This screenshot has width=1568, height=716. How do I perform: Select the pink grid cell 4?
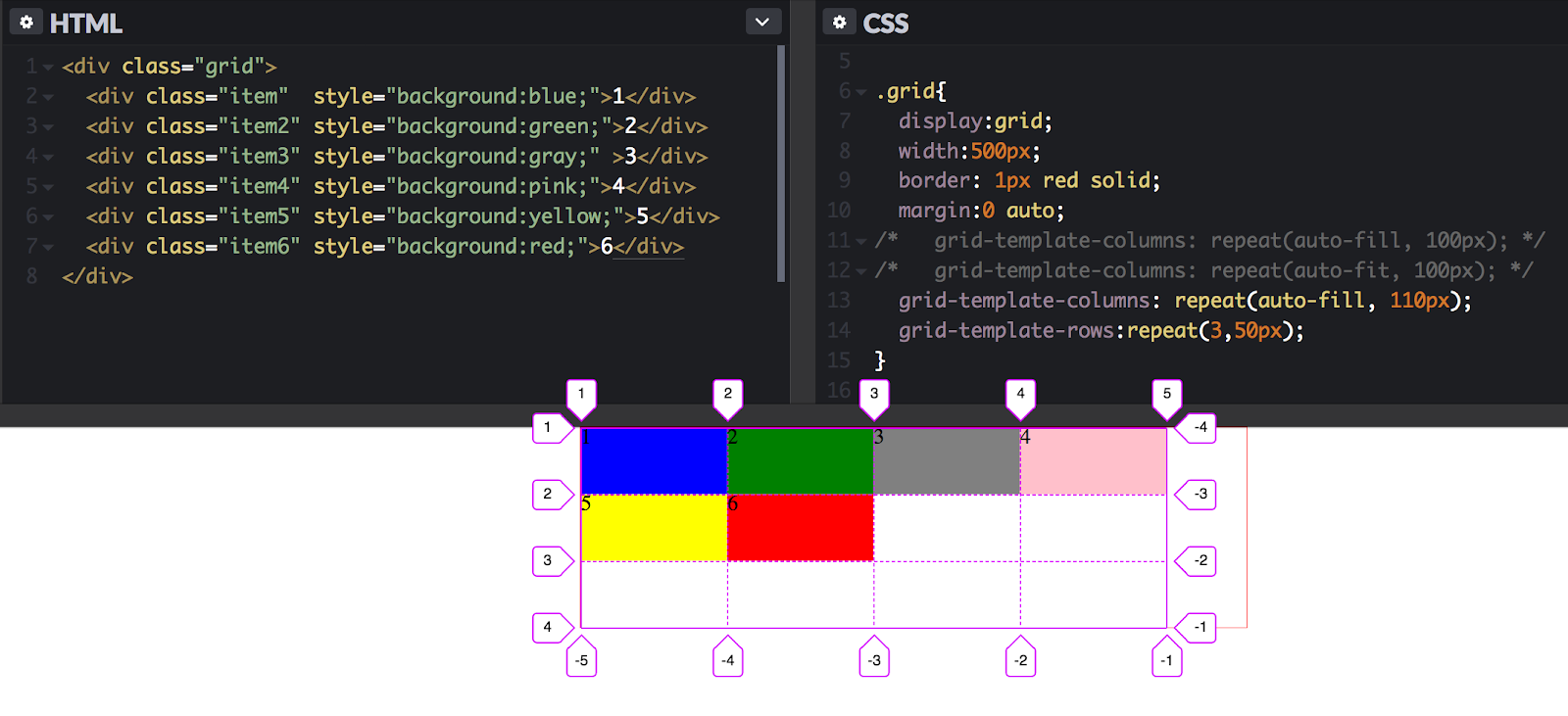pyautogui.click(x=1094, y=460)
